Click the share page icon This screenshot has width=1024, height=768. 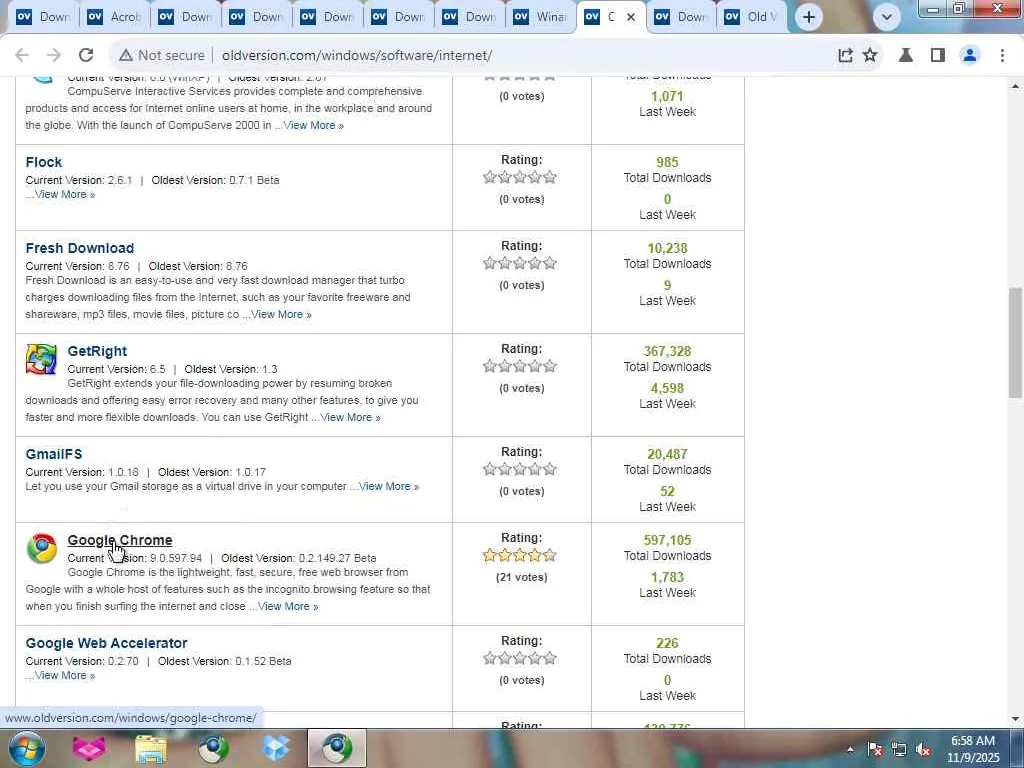[x=845, y=56]
